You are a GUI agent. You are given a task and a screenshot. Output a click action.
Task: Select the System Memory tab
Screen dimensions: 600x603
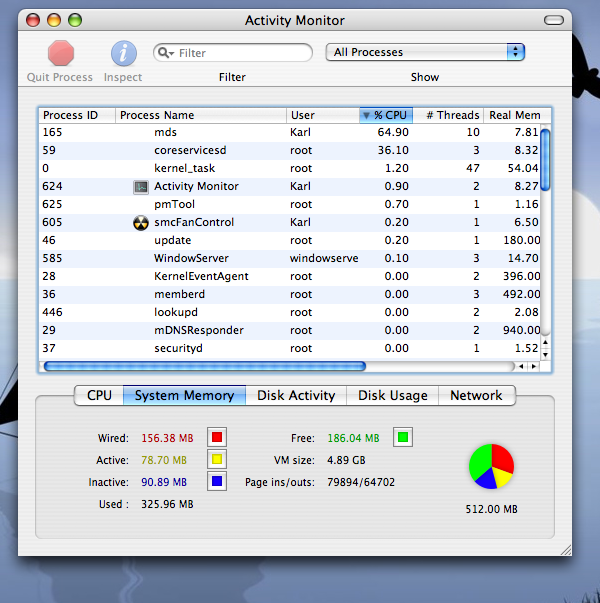tap(184, 395)
